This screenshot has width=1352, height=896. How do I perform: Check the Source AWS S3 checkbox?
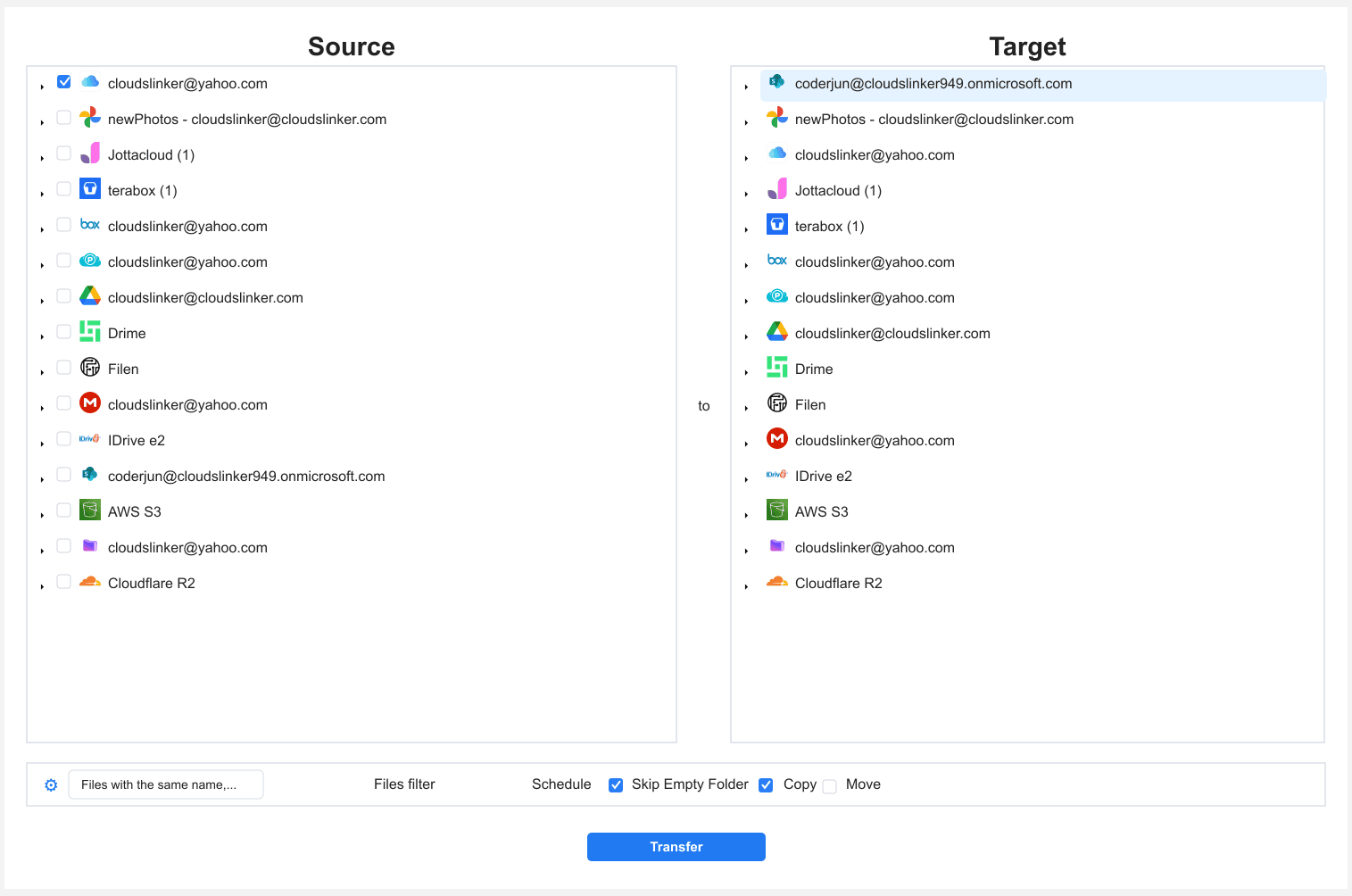click(64, 510)
